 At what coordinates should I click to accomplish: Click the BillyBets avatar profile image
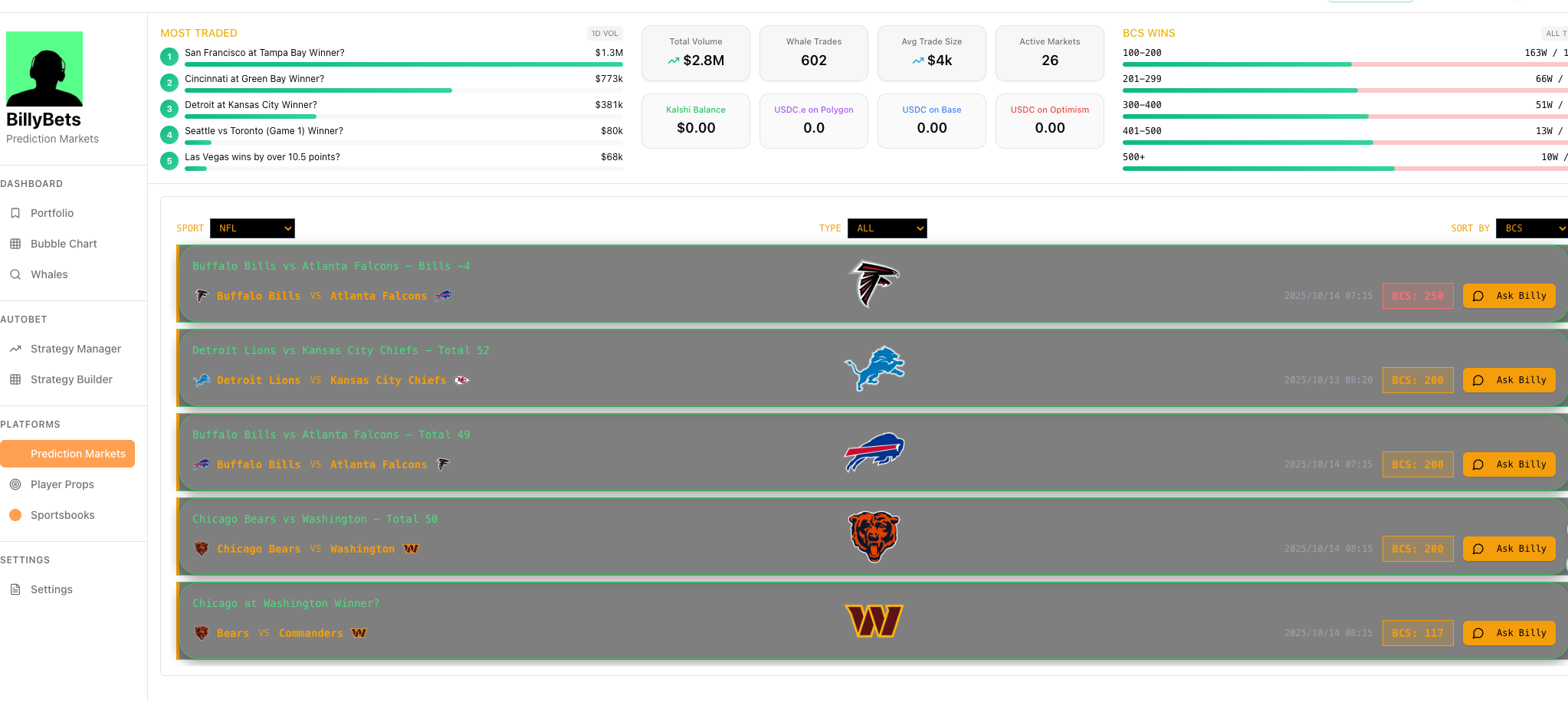click(44, 68)
